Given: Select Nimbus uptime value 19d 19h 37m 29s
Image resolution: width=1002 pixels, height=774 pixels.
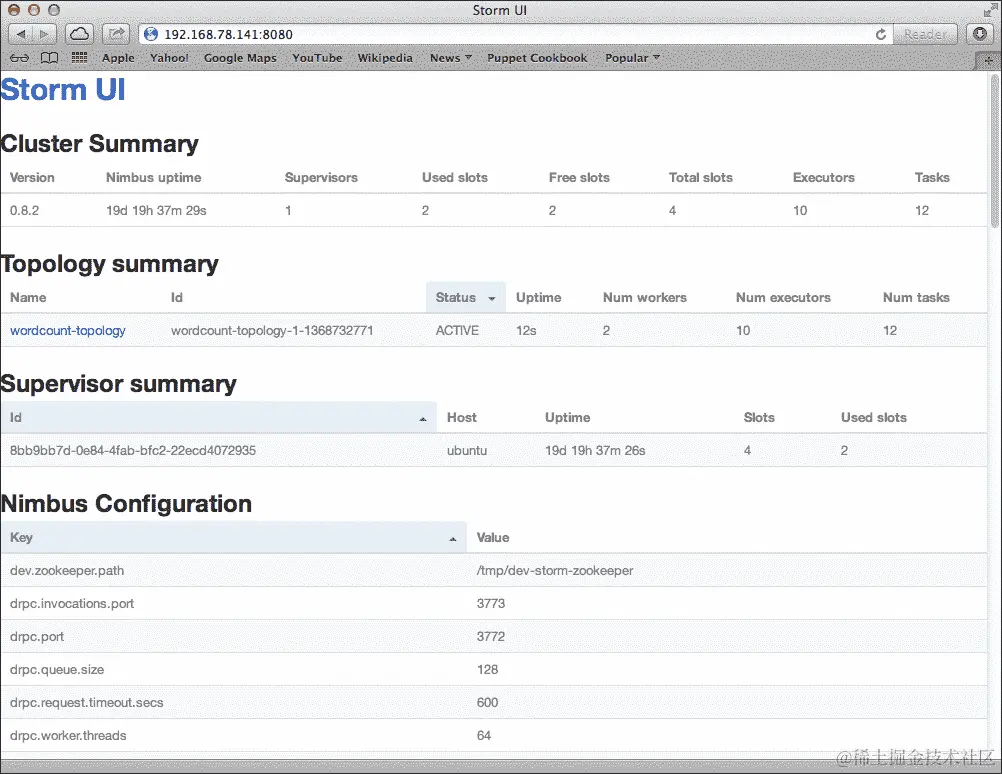Looking at the screenshot, I should point(157,210).
